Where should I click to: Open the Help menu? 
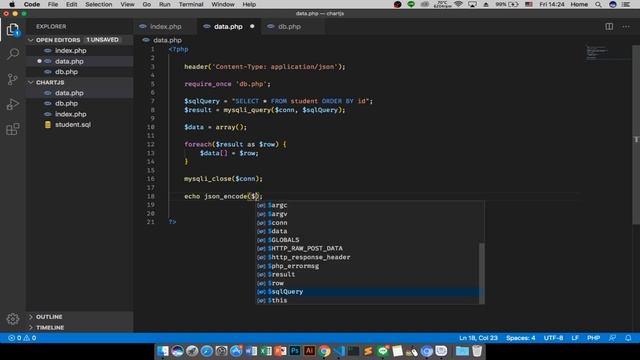coord(249,4)
